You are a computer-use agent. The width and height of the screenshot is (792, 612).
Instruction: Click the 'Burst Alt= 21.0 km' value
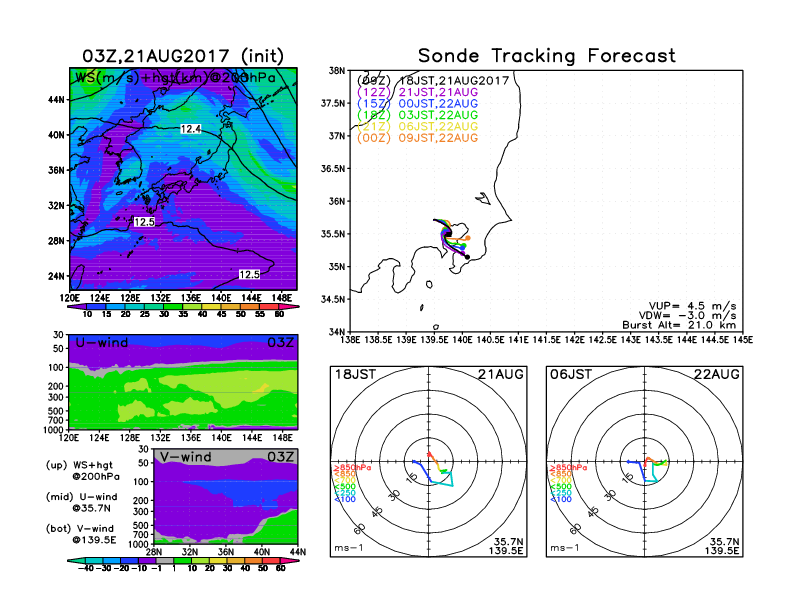(x=679, y=325)
